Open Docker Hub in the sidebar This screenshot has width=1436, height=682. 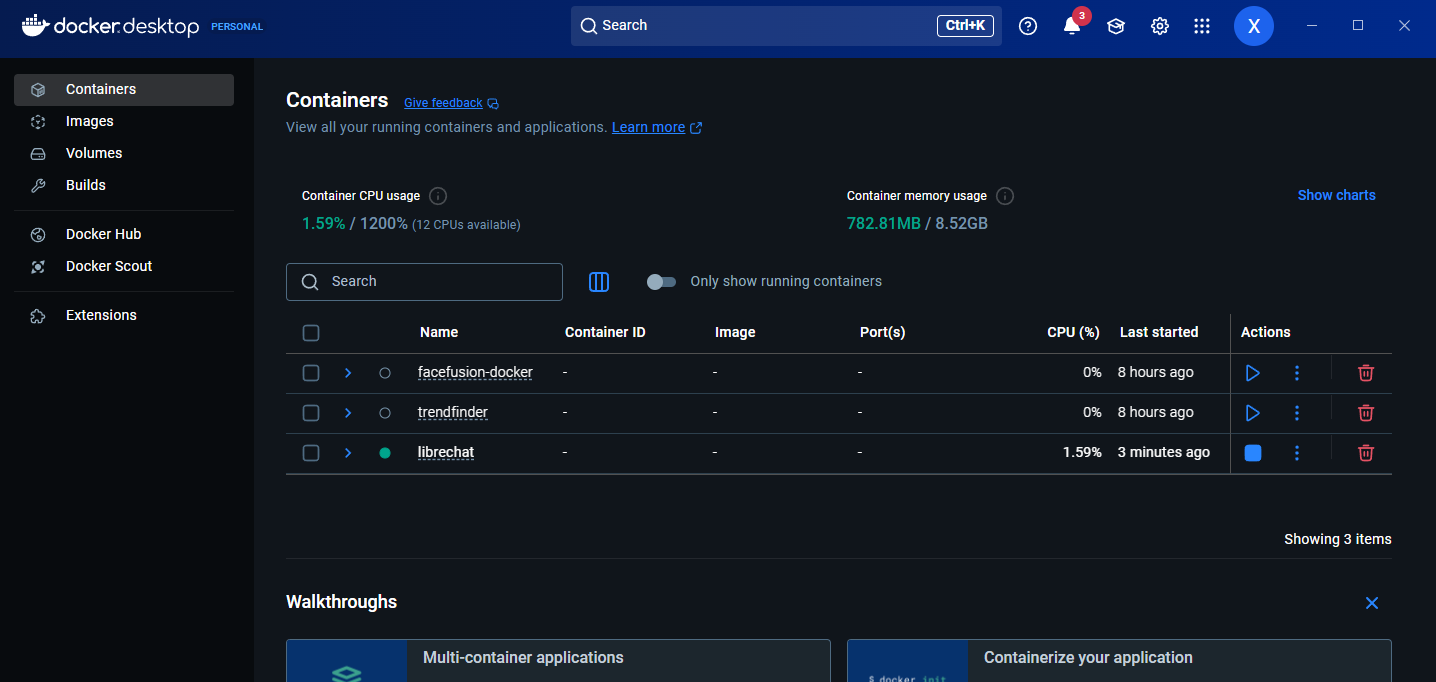124,235
